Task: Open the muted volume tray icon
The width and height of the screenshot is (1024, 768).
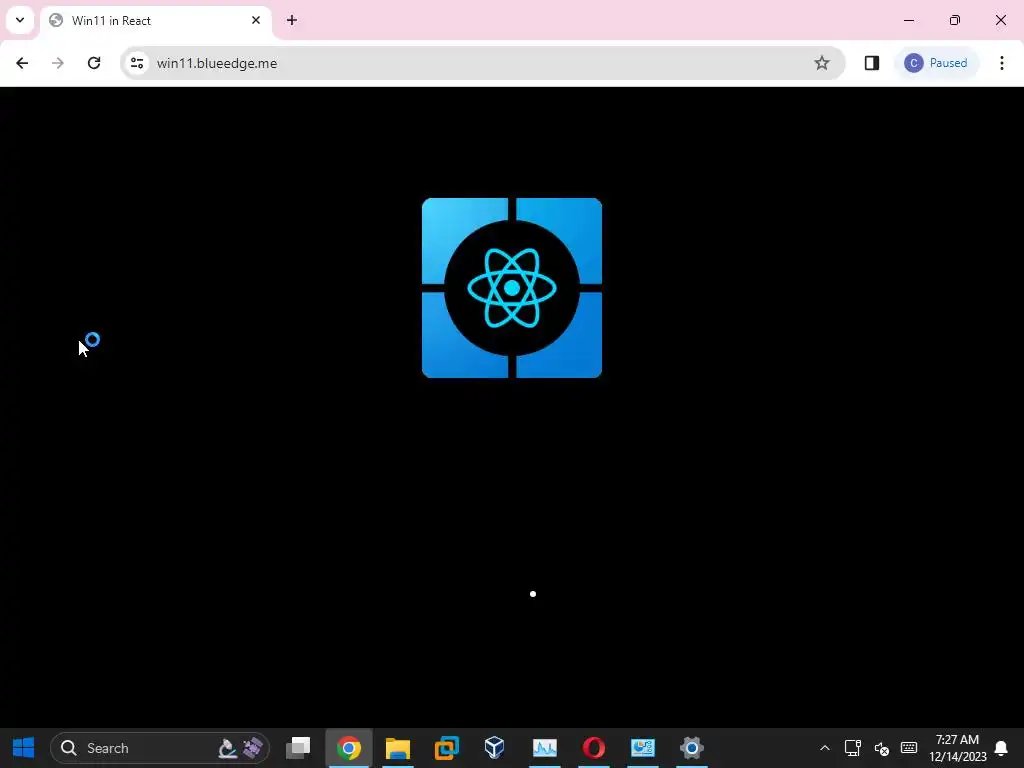Action: click(882, 748)
